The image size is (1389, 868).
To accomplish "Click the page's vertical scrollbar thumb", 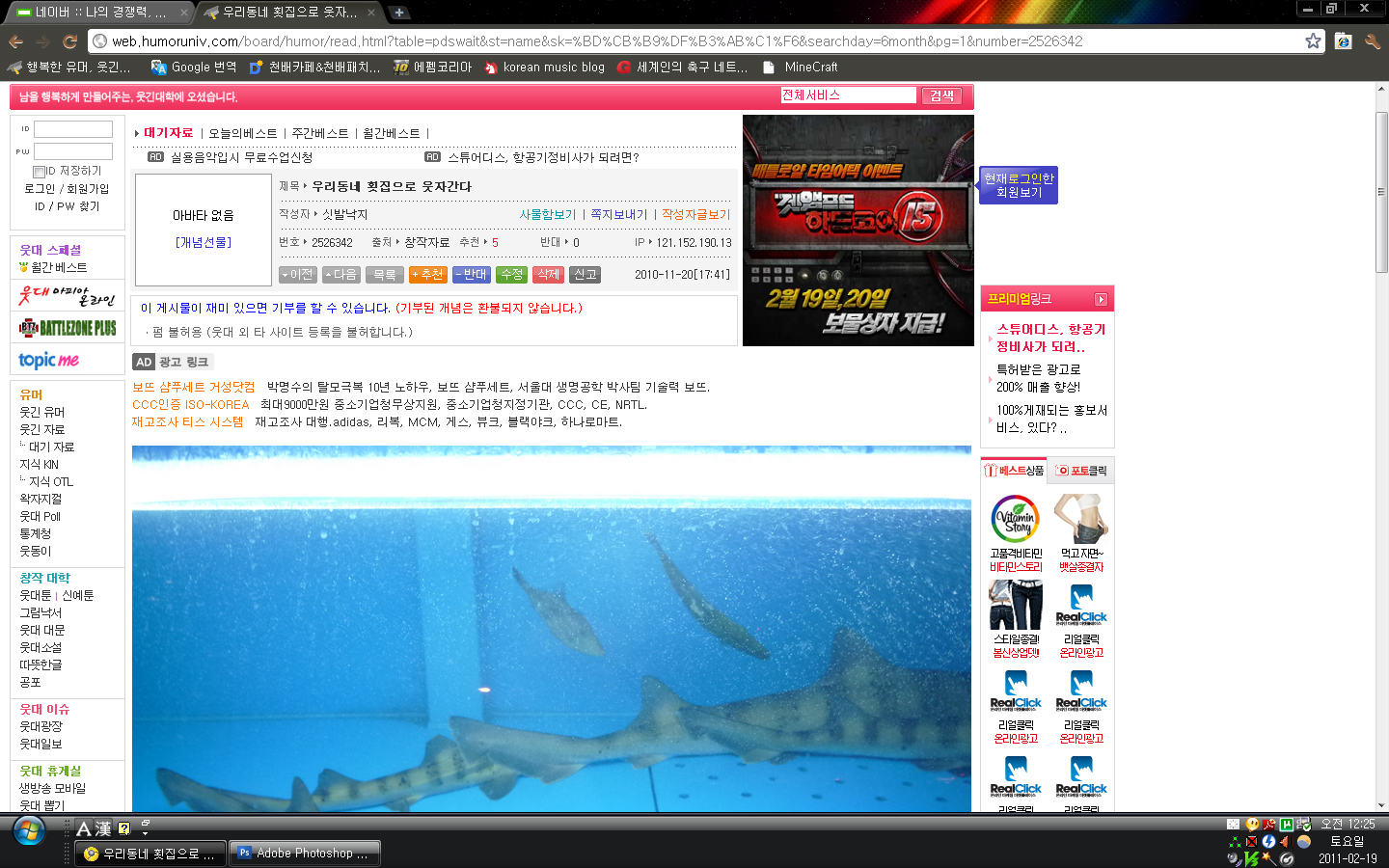I will (x=1381, y=193).
